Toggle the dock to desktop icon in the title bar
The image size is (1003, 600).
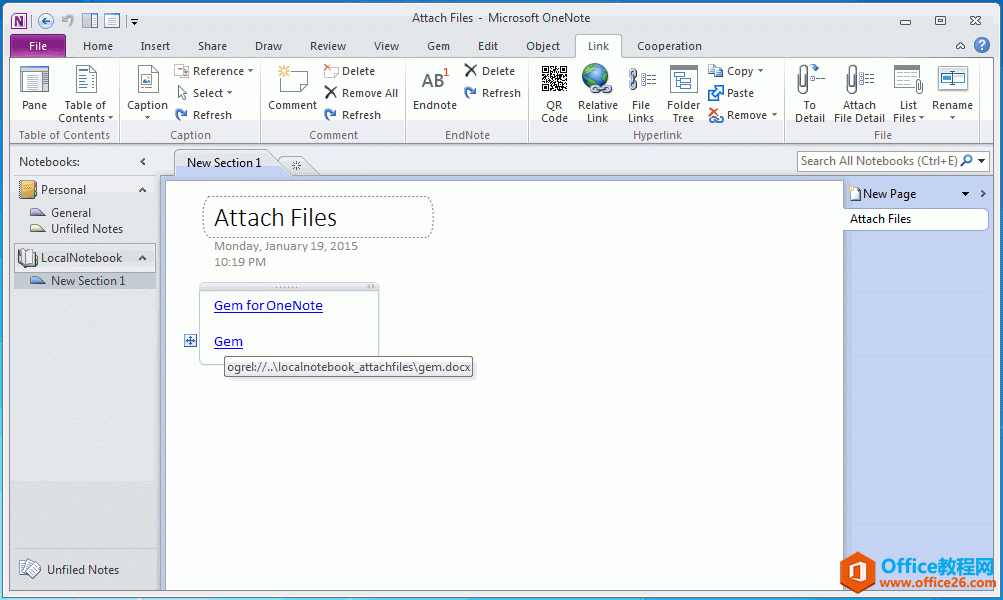[90, 20]
